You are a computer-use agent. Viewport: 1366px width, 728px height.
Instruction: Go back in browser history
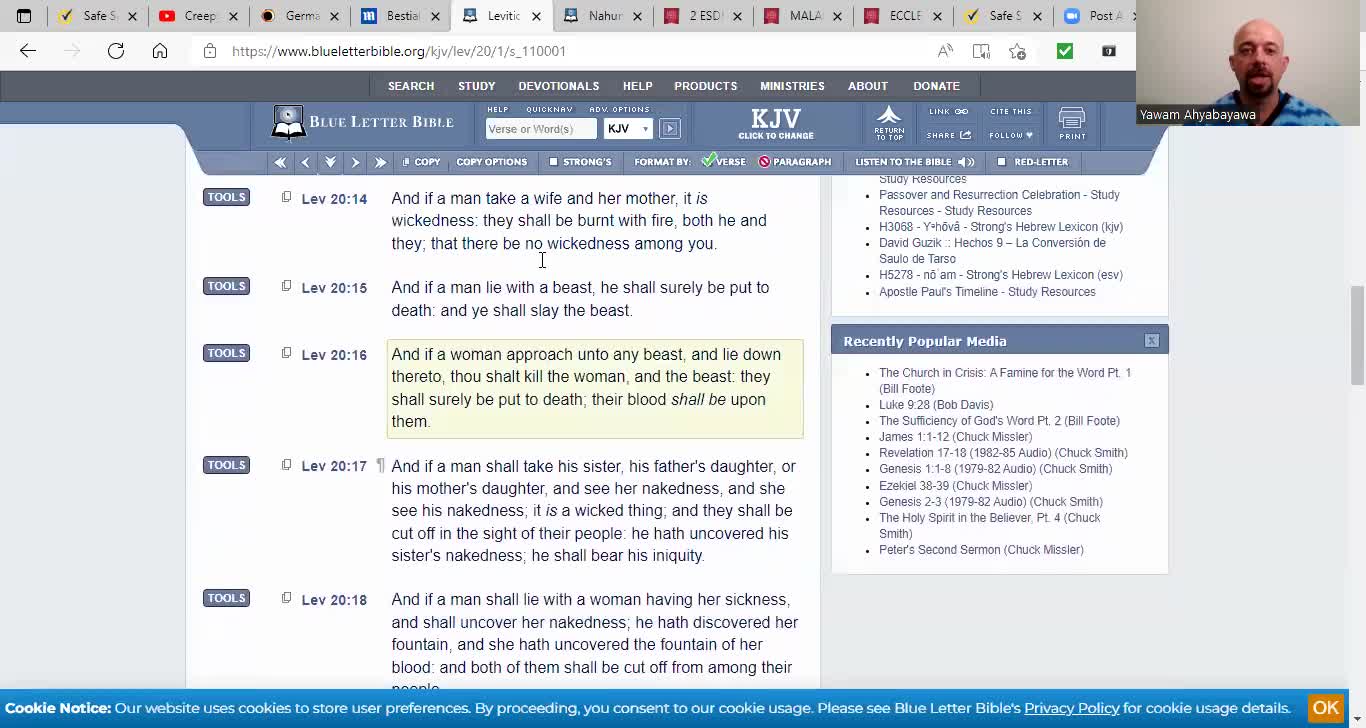point(28,51)
